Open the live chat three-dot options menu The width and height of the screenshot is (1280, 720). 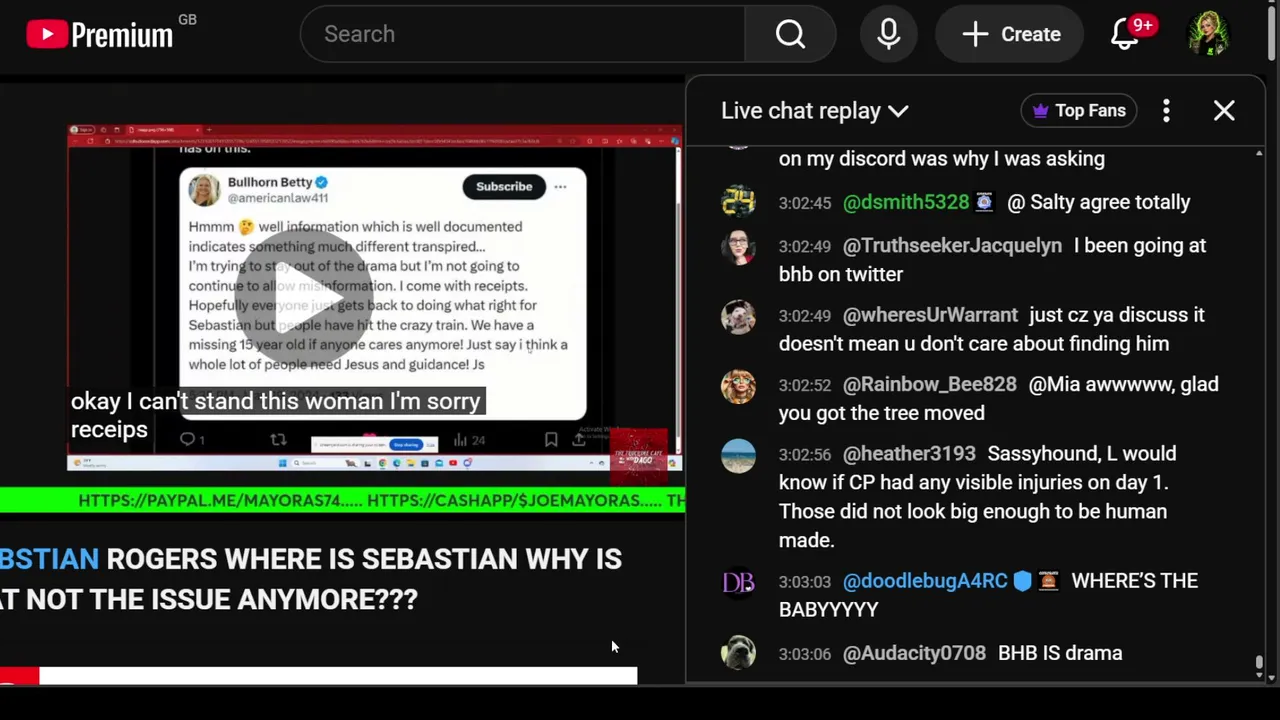point(1166,110)
